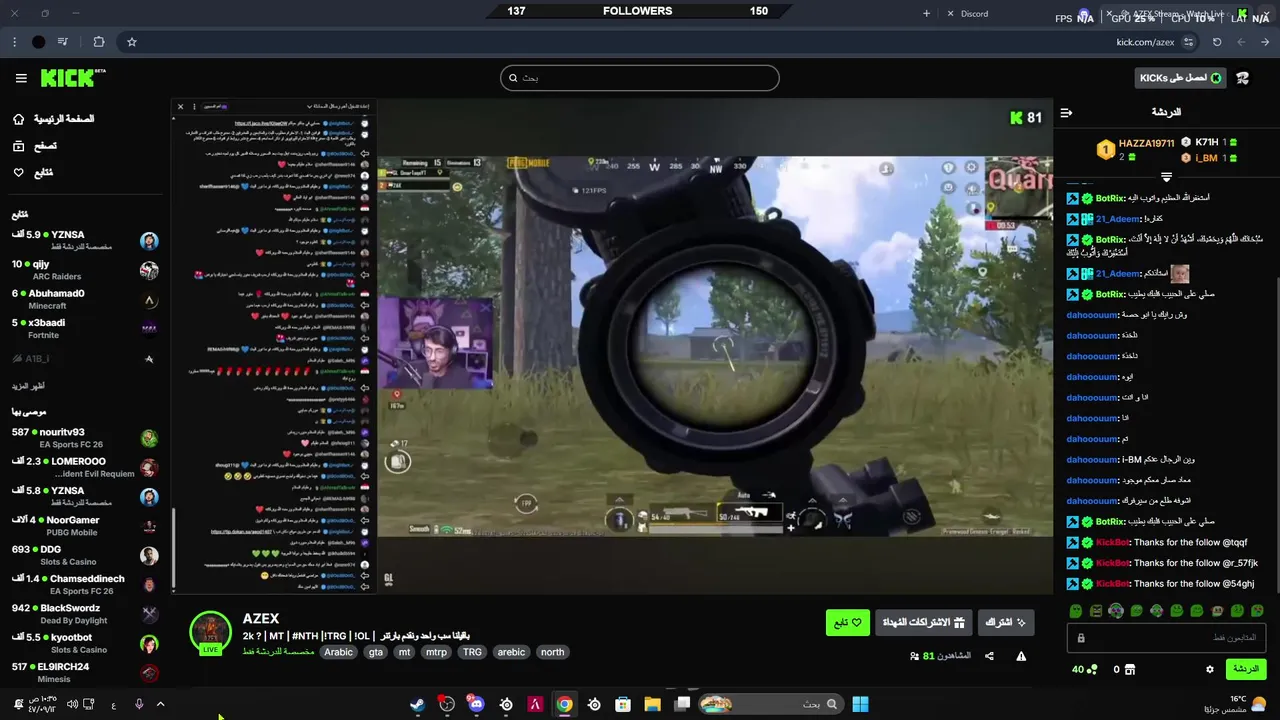Open offline channel A1B_i
1280x720 pixels.
pyautogui.click(x=87, y=358)
